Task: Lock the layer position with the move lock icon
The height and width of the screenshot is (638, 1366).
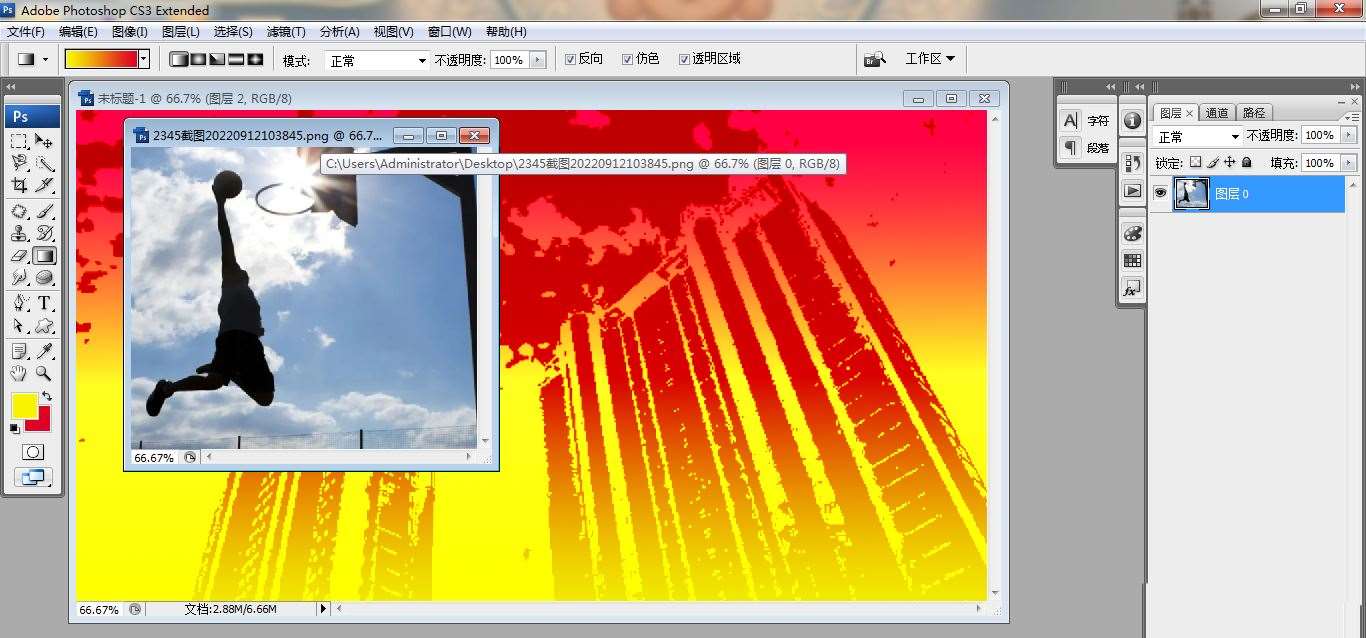Action: tap(1230, 163)
